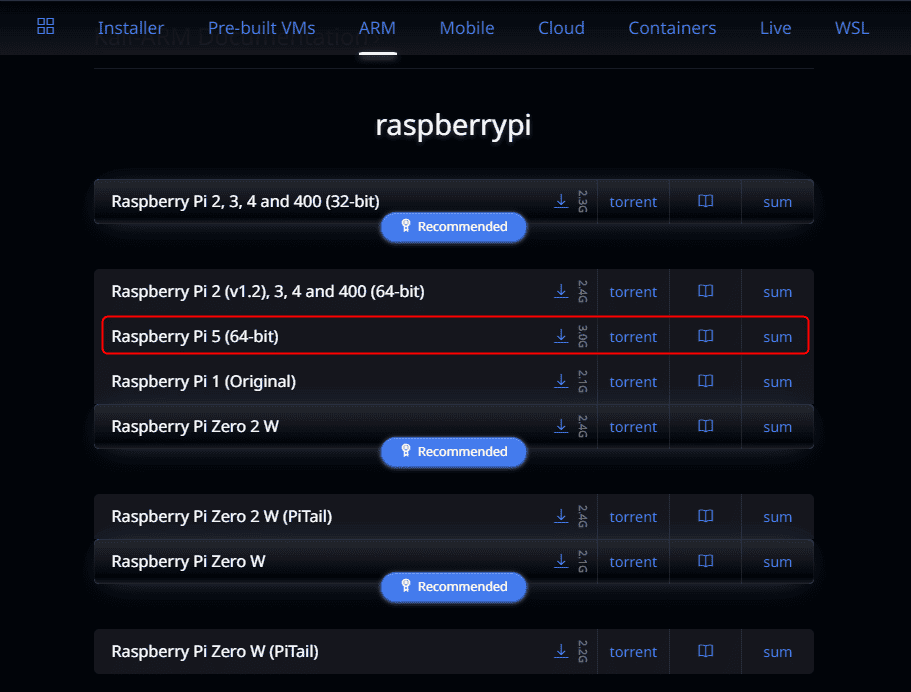Image resolution: width=911 pixels, height=692 pixels.
Task: Select the 'Raspberry Pi 5 (64-bit)' row title
Action: point(195,336)
